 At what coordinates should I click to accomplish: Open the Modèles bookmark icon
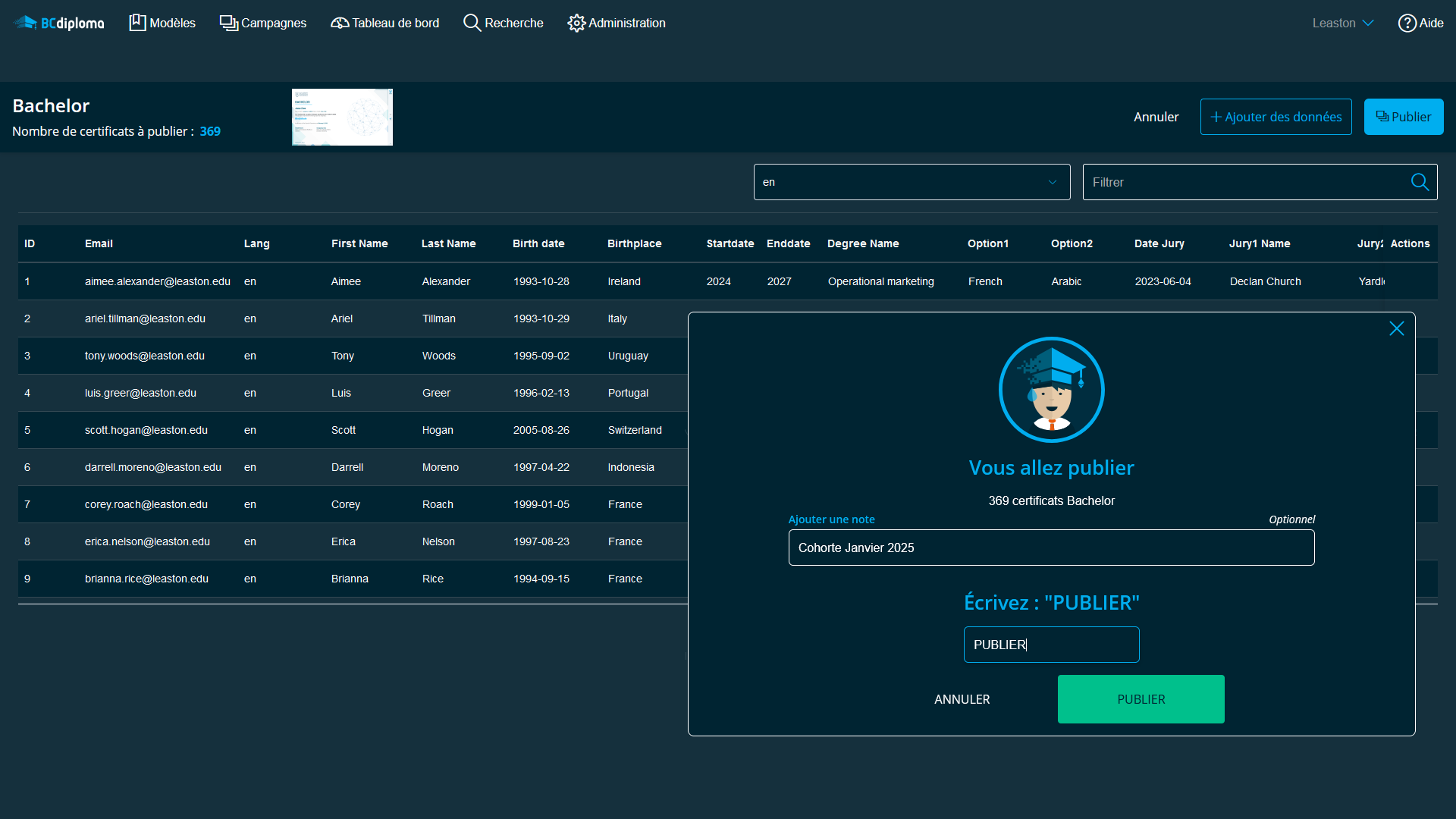pos(137,23)
